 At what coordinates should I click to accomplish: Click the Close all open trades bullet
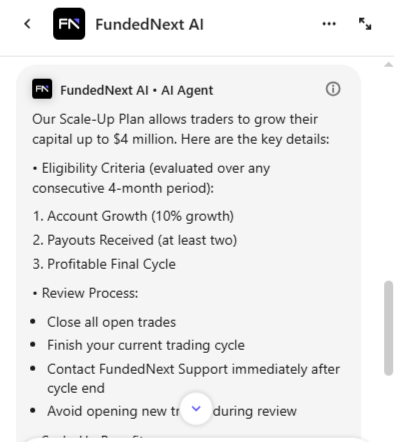pos(111,322)
